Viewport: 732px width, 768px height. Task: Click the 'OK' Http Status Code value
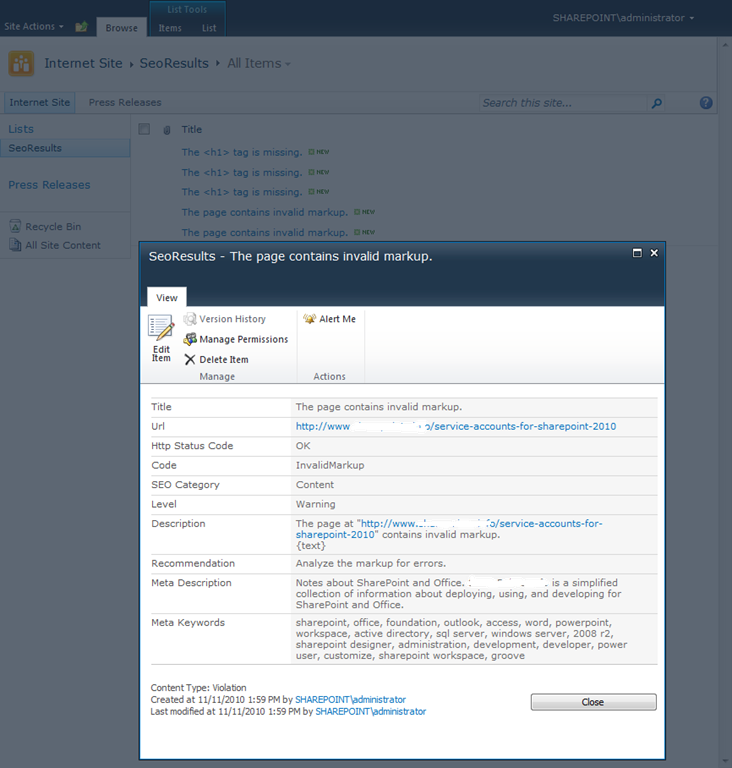[x=303, y=446]
